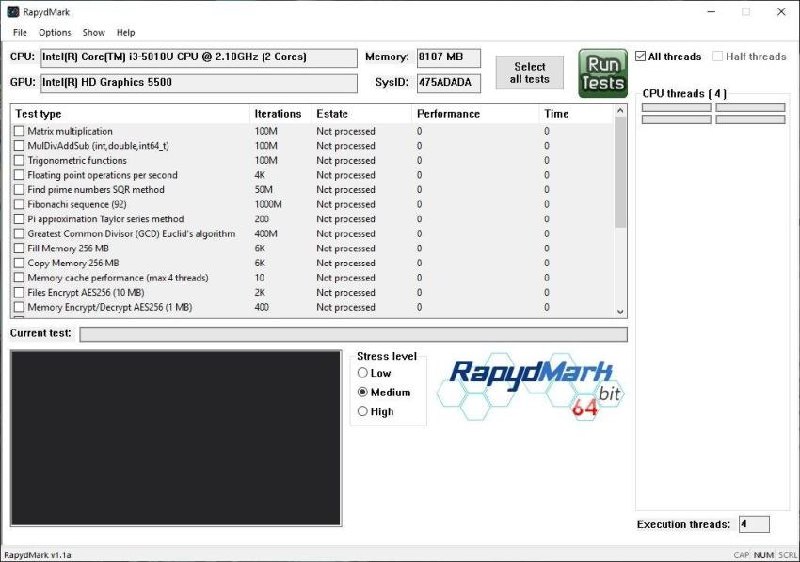Screen dimensions: 800x562
Task: Click the black output display panel
Action: coord(176,438)
